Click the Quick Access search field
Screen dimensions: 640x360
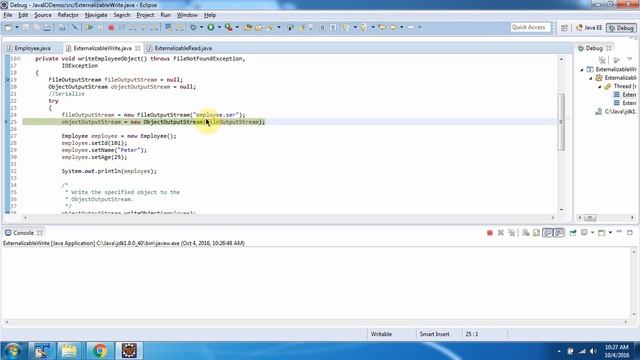click(x=530, y=27)
